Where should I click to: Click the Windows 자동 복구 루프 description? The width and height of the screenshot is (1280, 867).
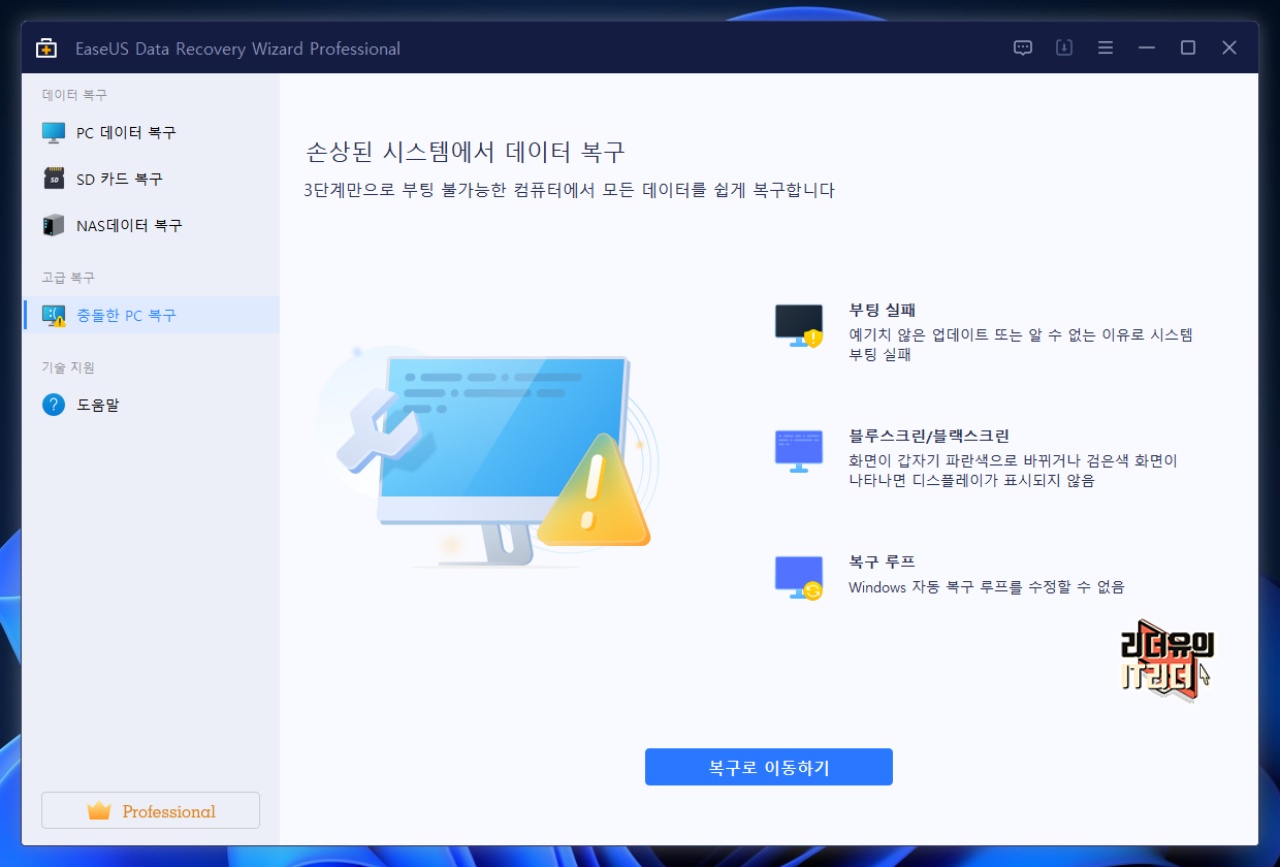pos(986,587)
